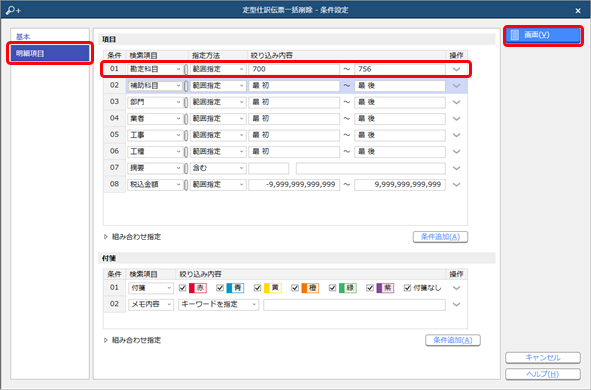
Task: Expand 組み合わせ指定 under the 付箋 section
Action: tap(133, 340)
